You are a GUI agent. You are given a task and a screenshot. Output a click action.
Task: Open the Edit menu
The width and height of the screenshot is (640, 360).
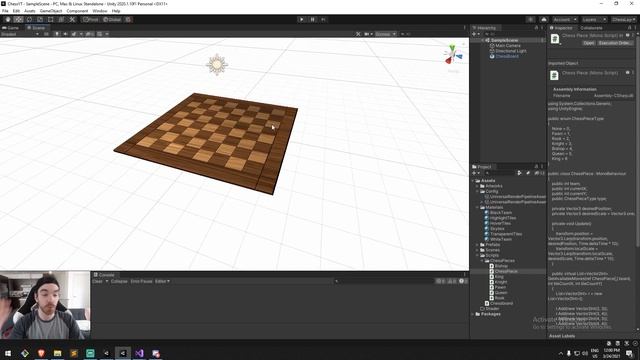pos(16,11)
